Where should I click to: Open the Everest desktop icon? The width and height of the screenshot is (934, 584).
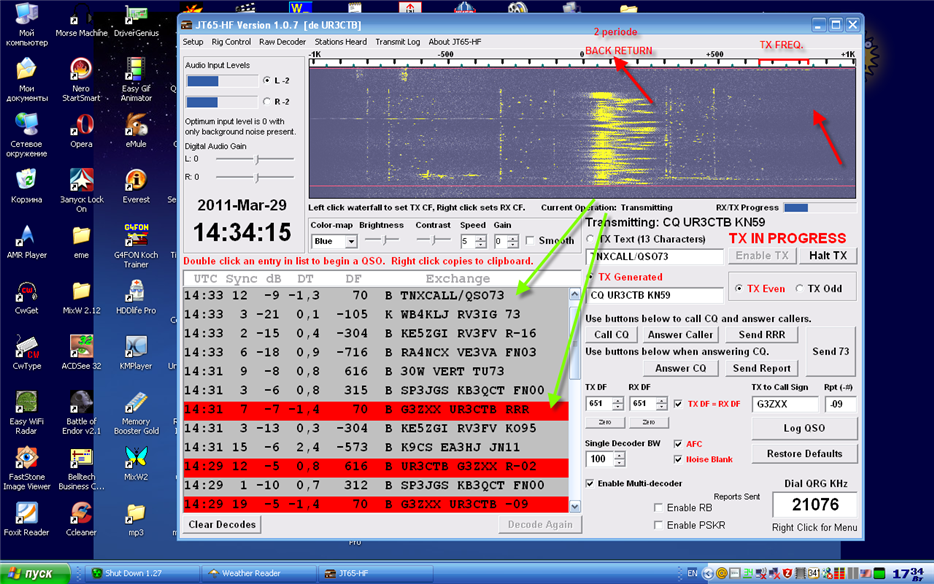click(x=136, y=181)
